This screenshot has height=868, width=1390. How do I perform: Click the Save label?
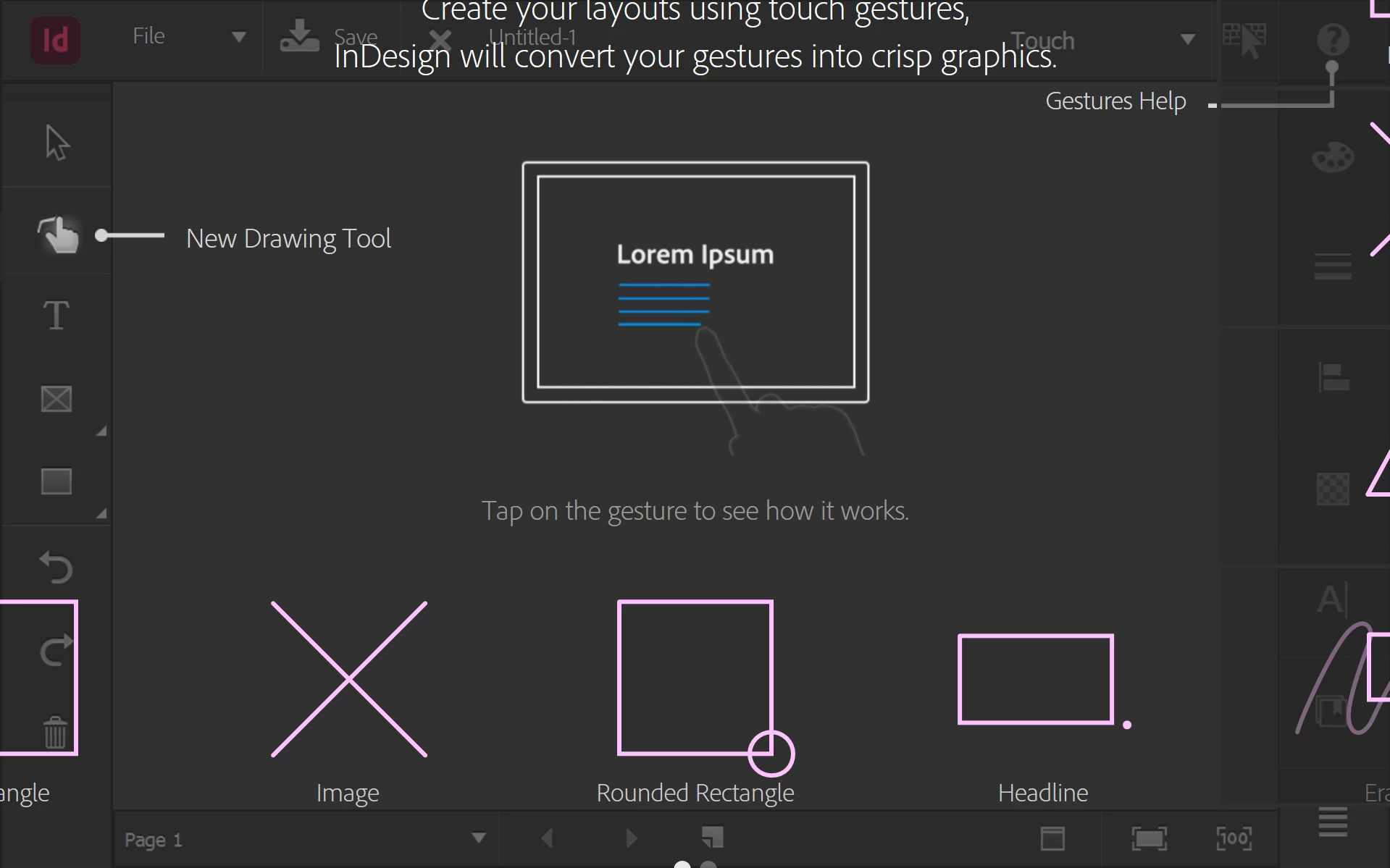pyautogui.click(x=356, y=36)
